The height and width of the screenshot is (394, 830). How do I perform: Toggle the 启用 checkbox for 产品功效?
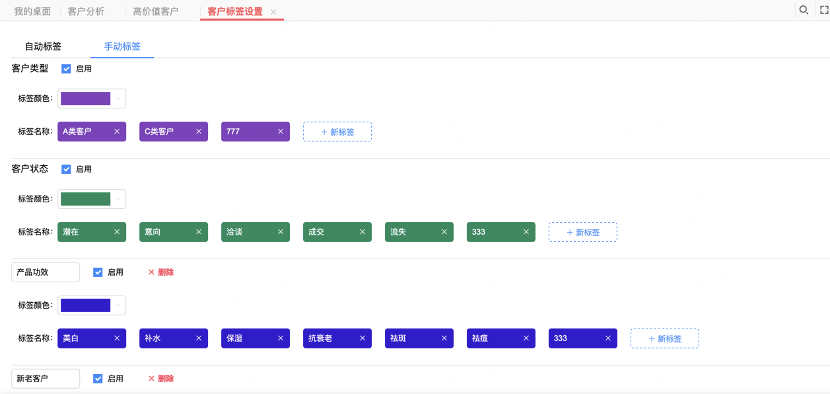(x=97, y=272)
